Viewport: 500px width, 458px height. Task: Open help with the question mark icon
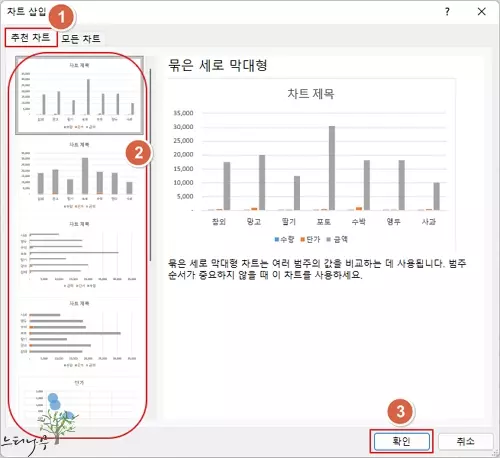pyautogui.click(x=447, y=12)
